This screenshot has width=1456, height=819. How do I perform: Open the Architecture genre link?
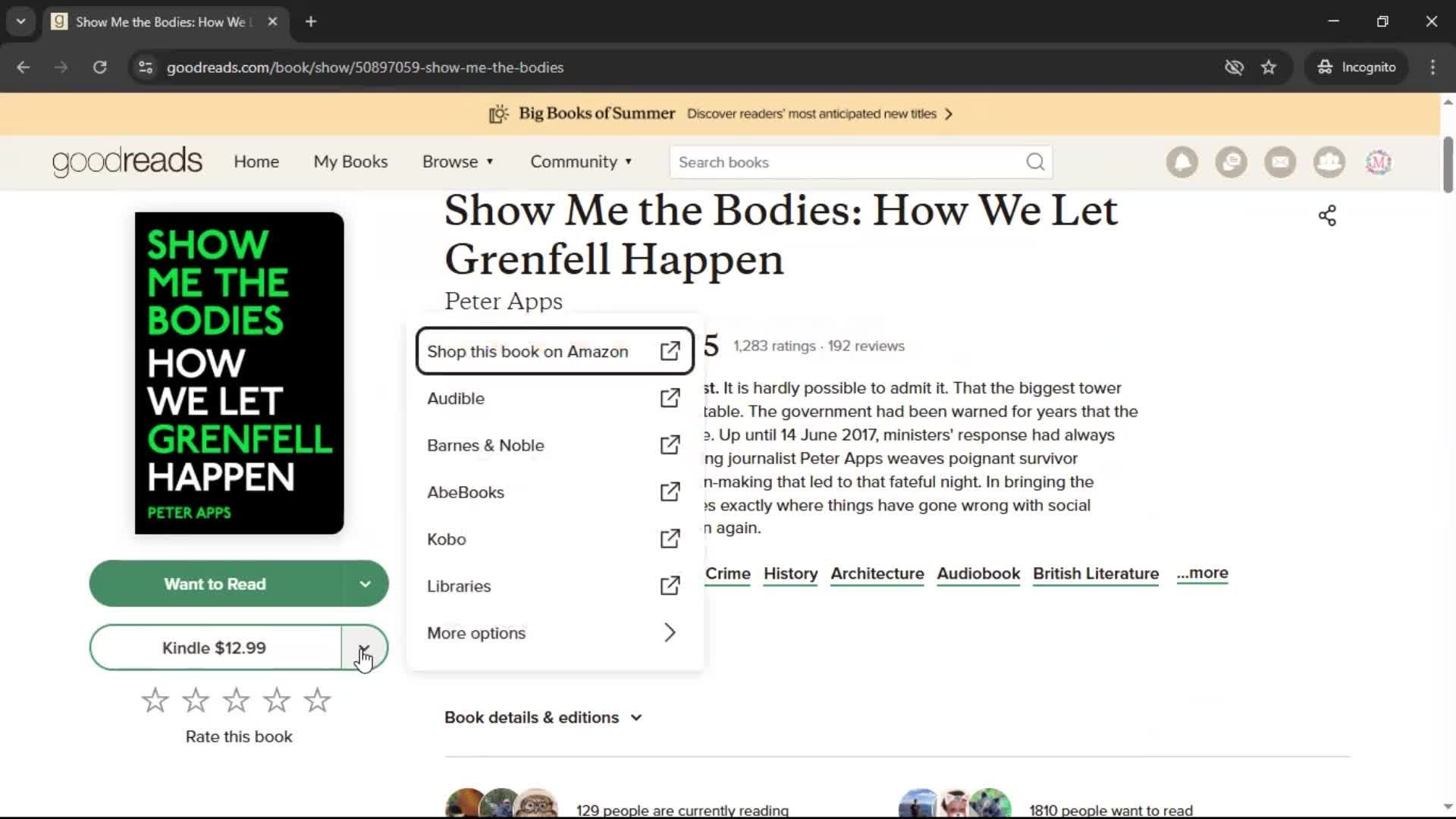[x=877, y=574]
